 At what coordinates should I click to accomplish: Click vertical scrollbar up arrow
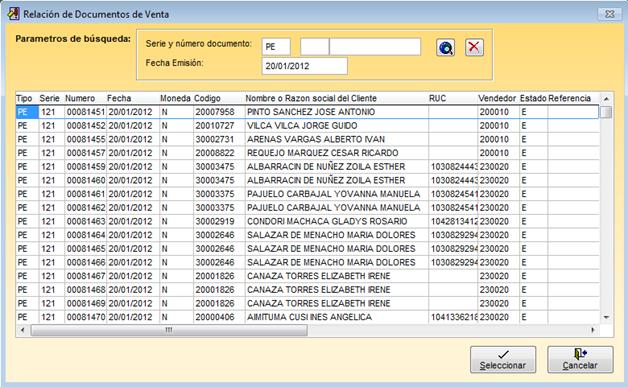coord(606,99)
